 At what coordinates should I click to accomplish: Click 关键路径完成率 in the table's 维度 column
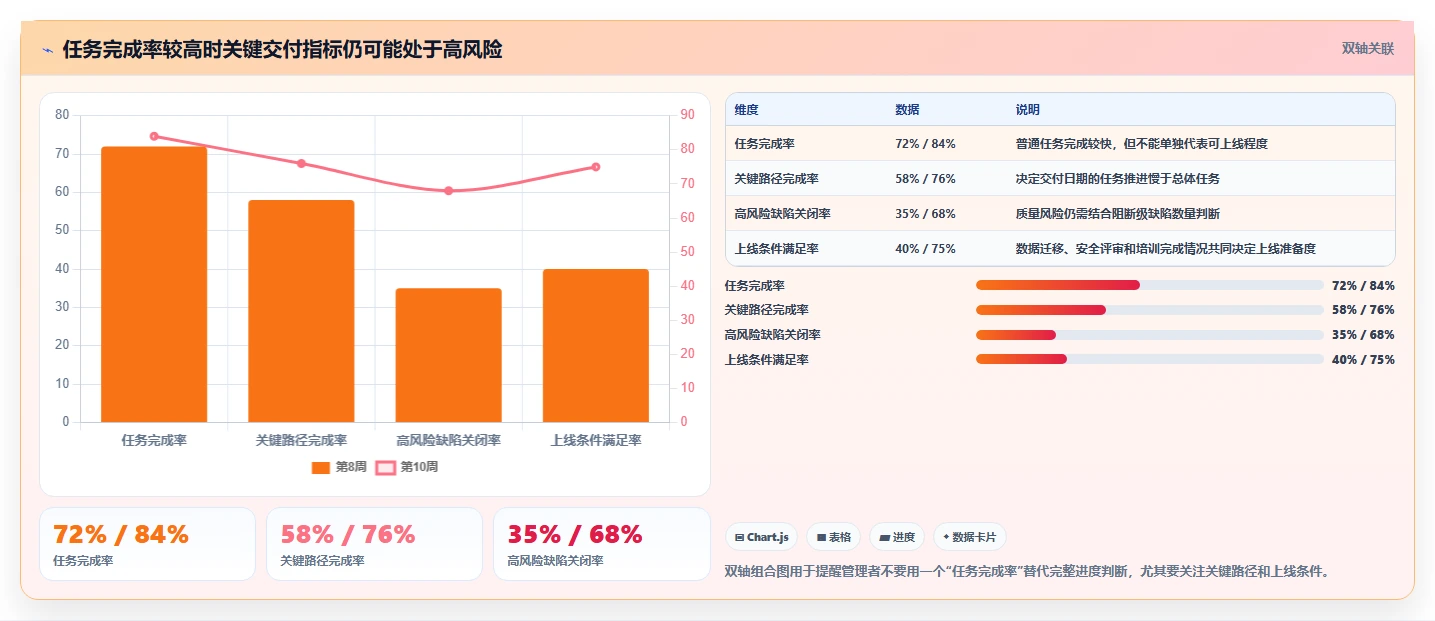(776, 179)
